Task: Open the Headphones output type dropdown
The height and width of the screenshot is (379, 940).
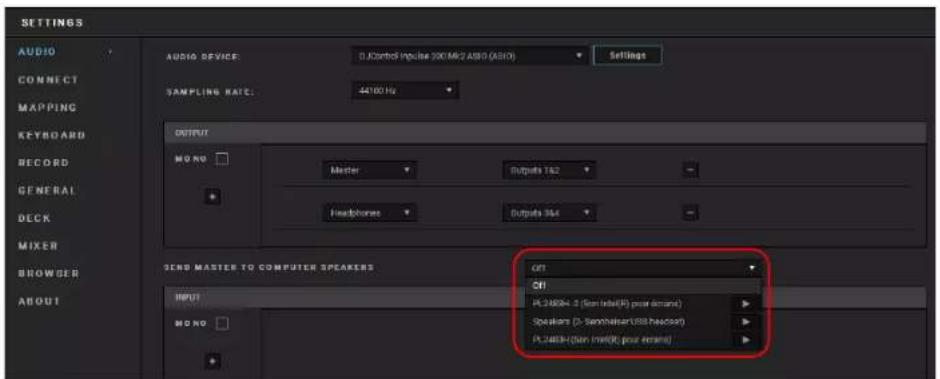Action: tap(369, 213)
